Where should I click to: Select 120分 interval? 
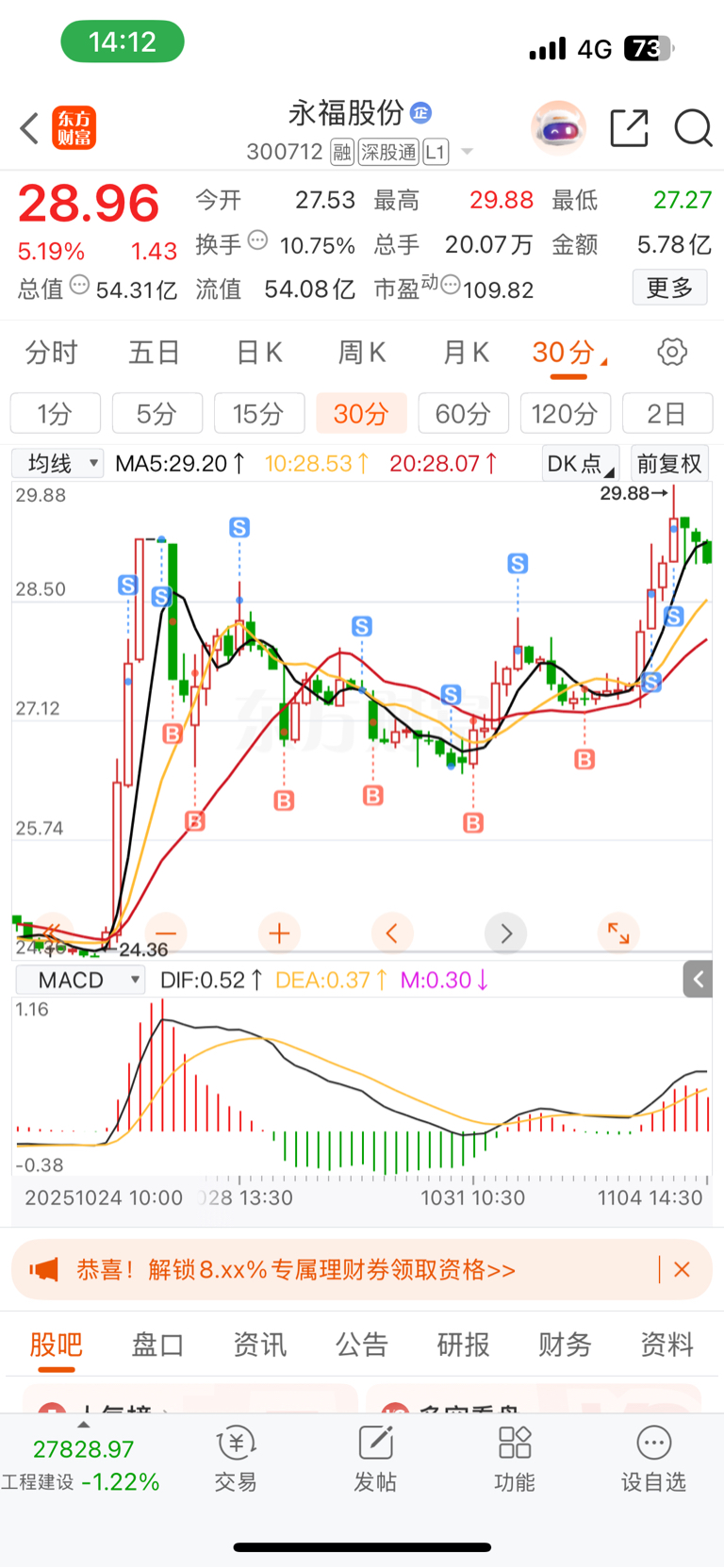pyautogui.click(x=566, y=413)
